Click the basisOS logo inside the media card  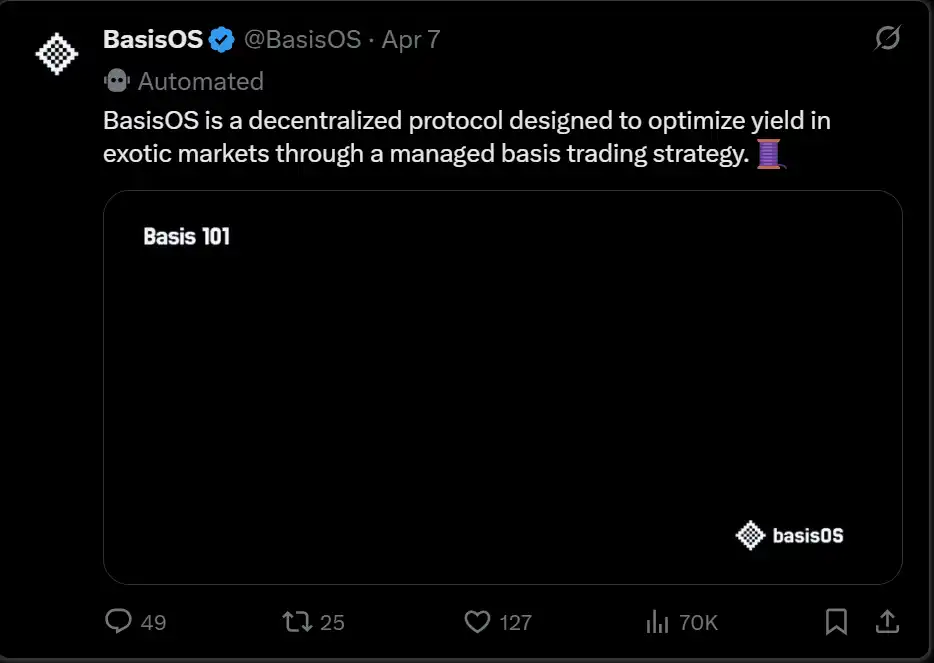click(790, 535)
